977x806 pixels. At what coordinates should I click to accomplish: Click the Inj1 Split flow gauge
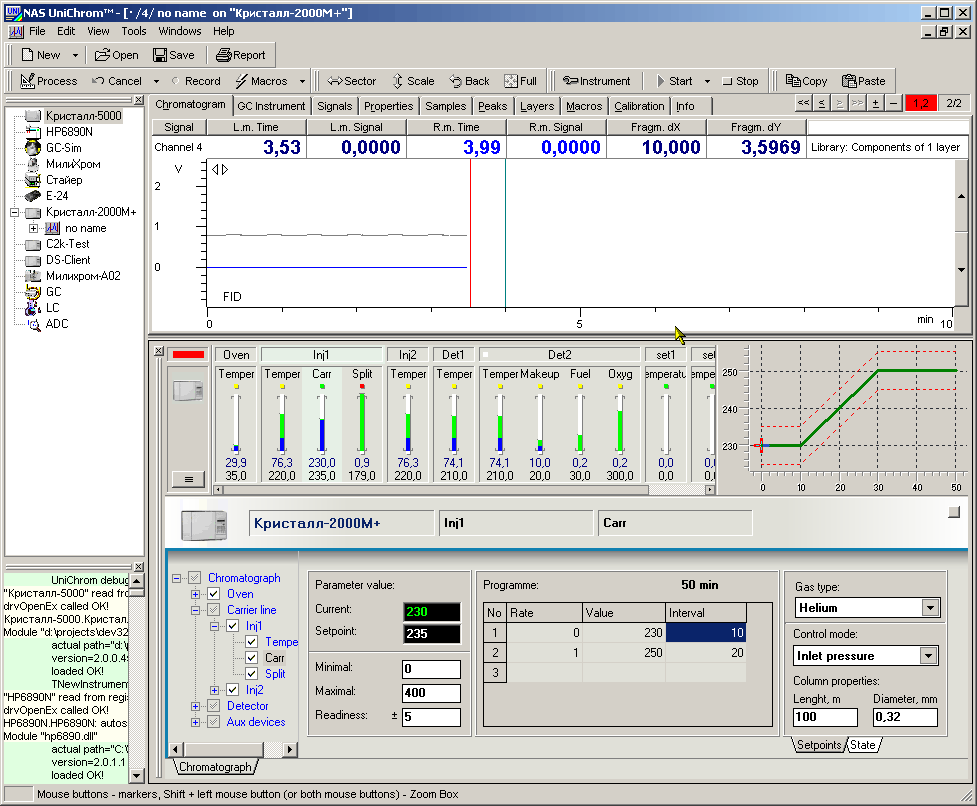362,423
